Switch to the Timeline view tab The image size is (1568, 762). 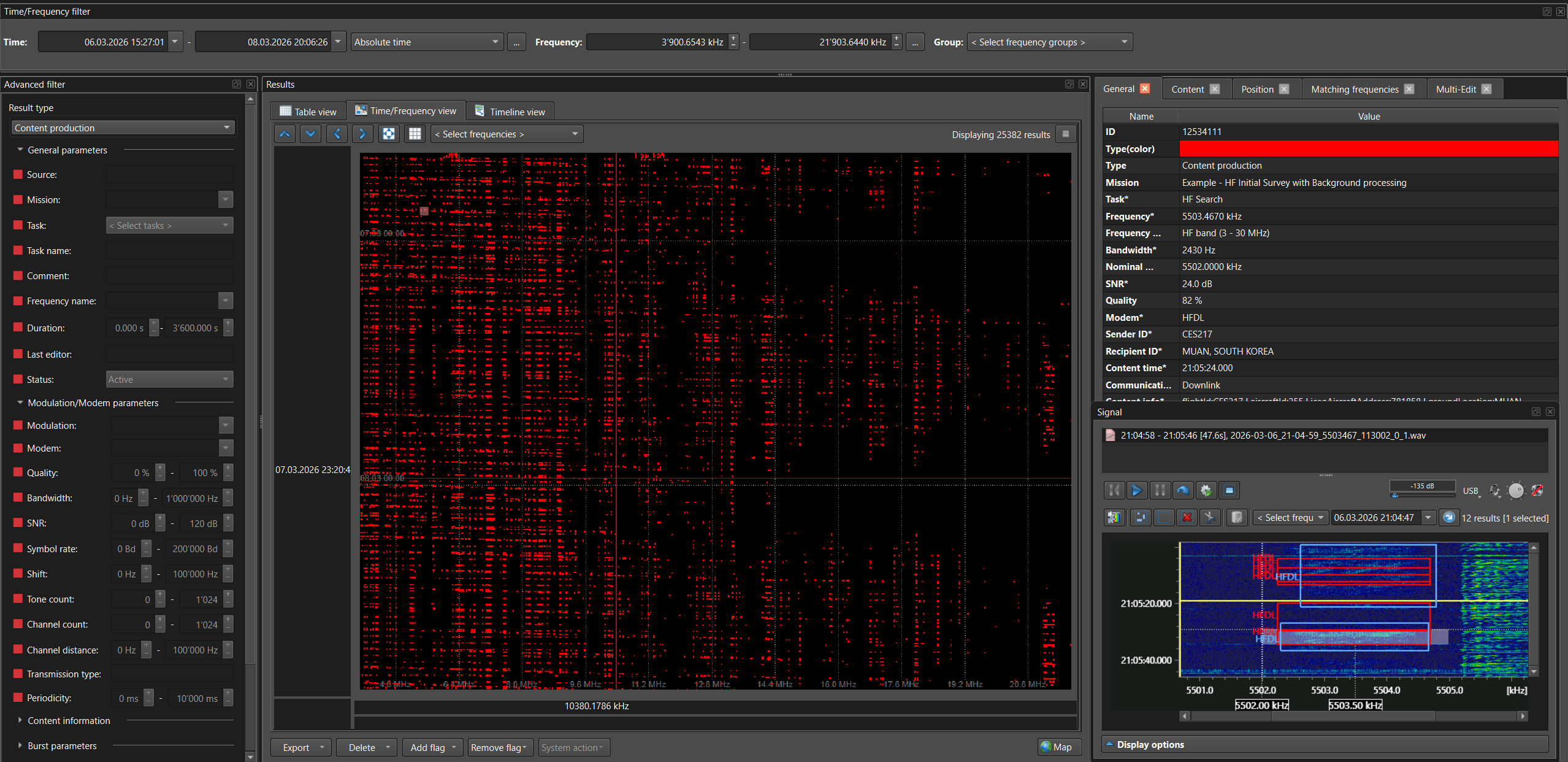coord(510,112)
